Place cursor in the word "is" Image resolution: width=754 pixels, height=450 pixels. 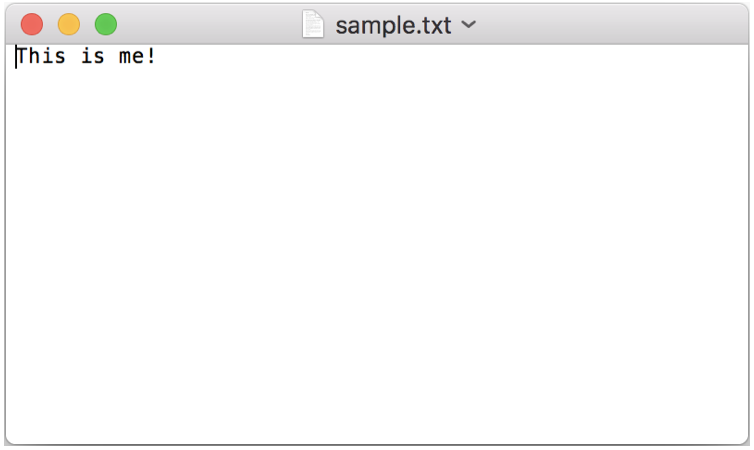click(x=92, y=56)
